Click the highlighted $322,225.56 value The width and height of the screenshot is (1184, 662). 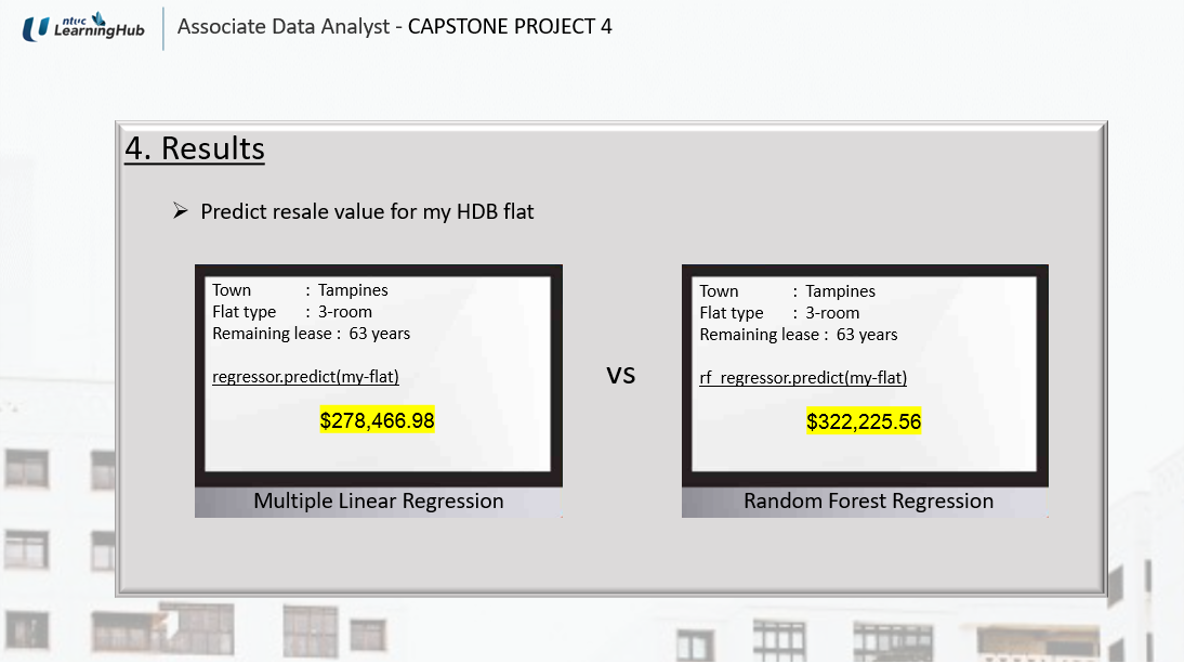pos(864,421)
